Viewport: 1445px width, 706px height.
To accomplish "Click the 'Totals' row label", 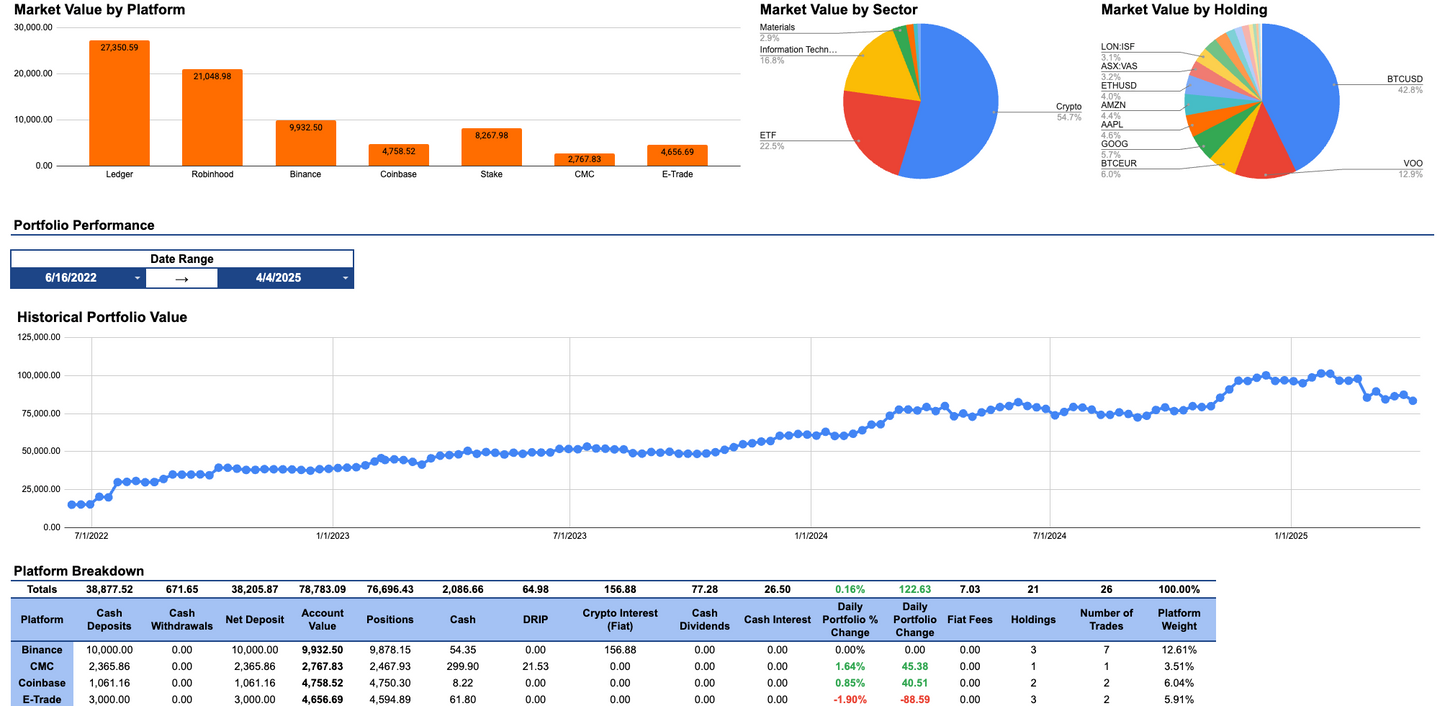I will (42, 590).
